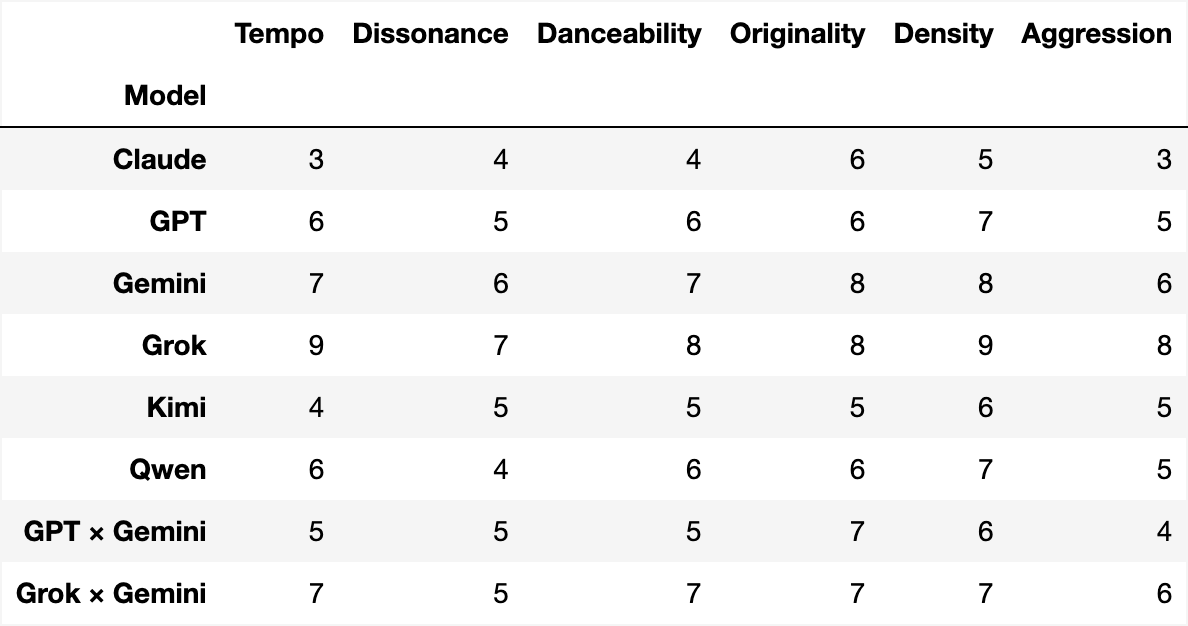Select the Dissonance column header
Image resolution: width=1188 pixels, height=626 pixels.
coord(430,34)
